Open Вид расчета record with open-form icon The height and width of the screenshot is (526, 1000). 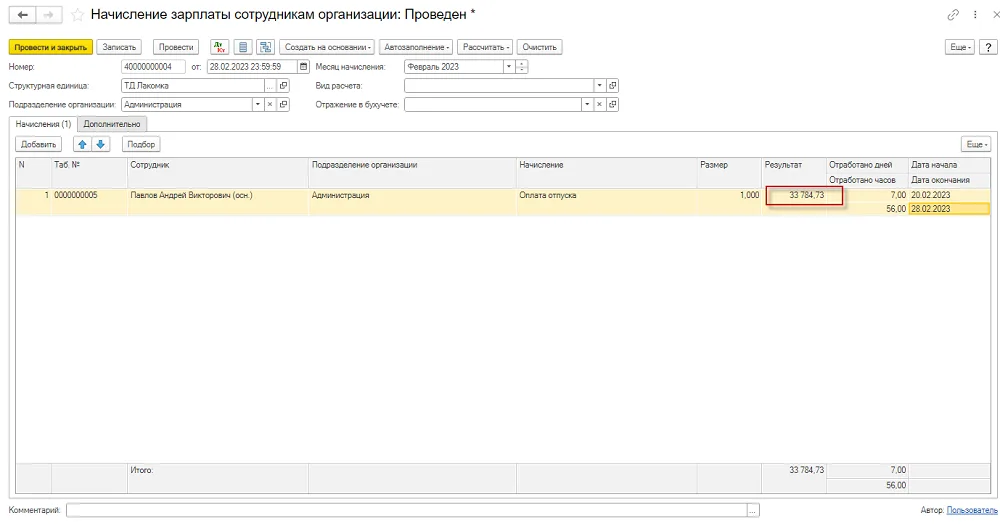coord(612,85)
